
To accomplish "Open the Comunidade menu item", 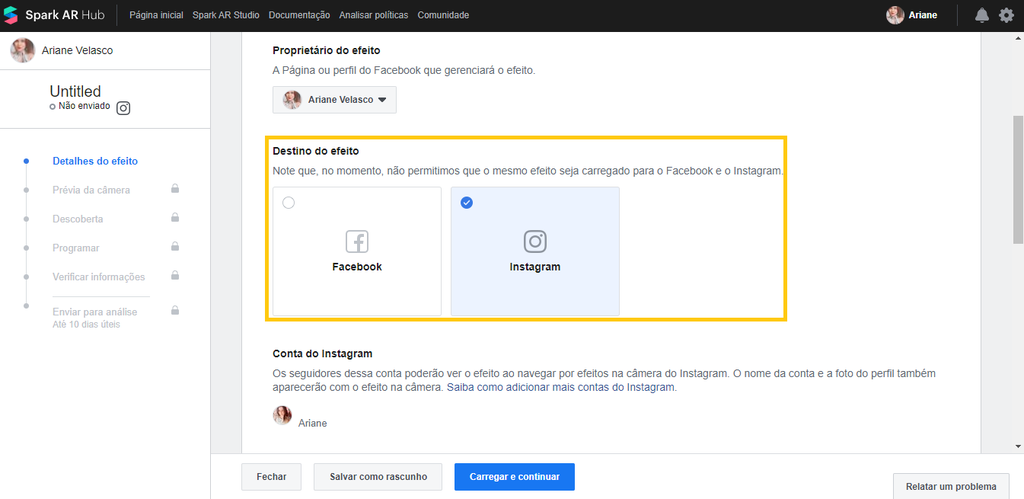I will [443, 15].
